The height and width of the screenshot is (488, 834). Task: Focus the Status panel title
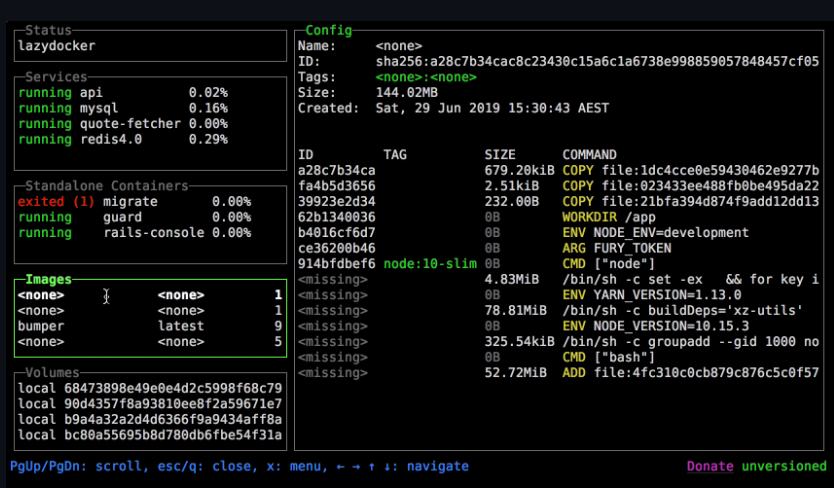pyautogui.click(x=48, y=30)
